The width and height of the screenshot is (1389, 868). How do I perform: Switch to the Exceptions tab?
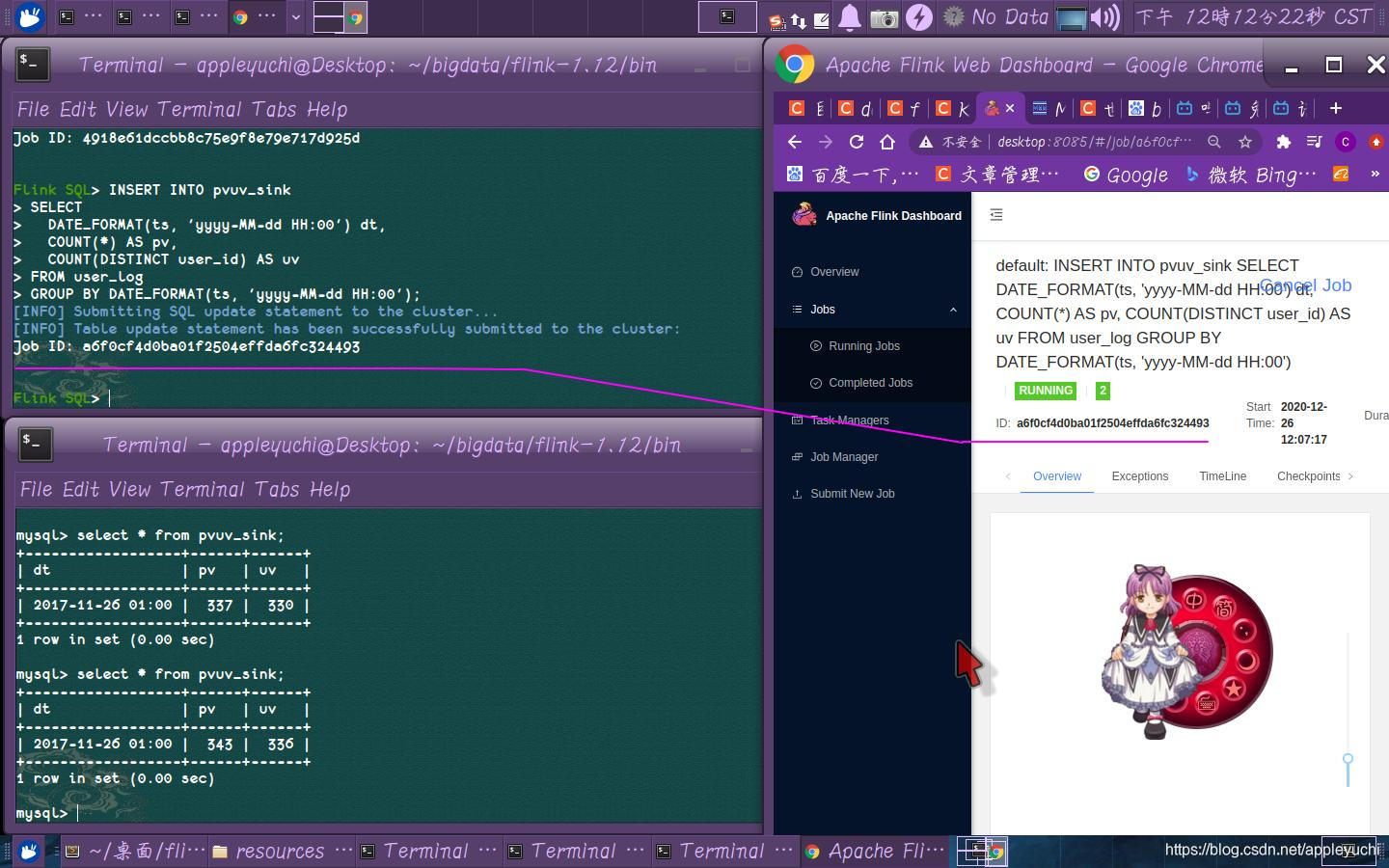point(1140,475)
